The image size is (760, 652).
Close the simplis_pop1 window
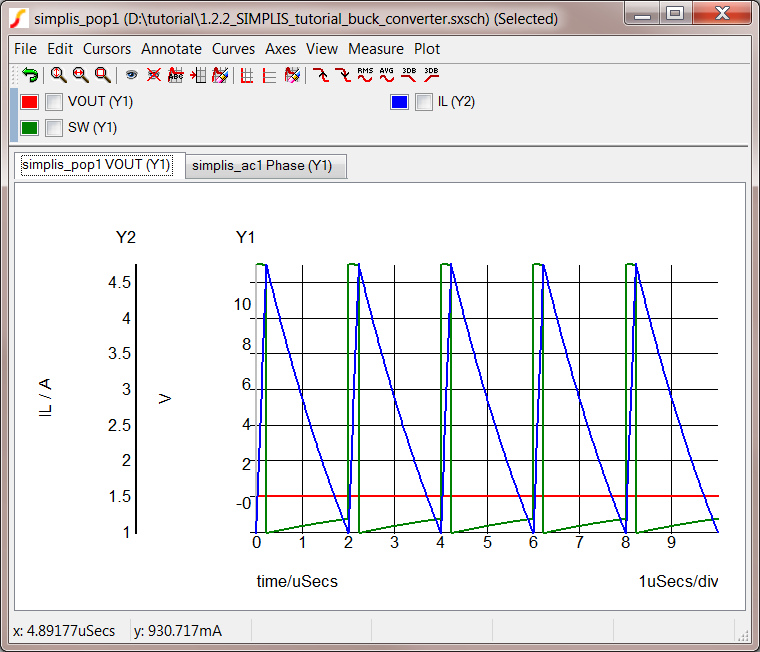tap(722, 14)
